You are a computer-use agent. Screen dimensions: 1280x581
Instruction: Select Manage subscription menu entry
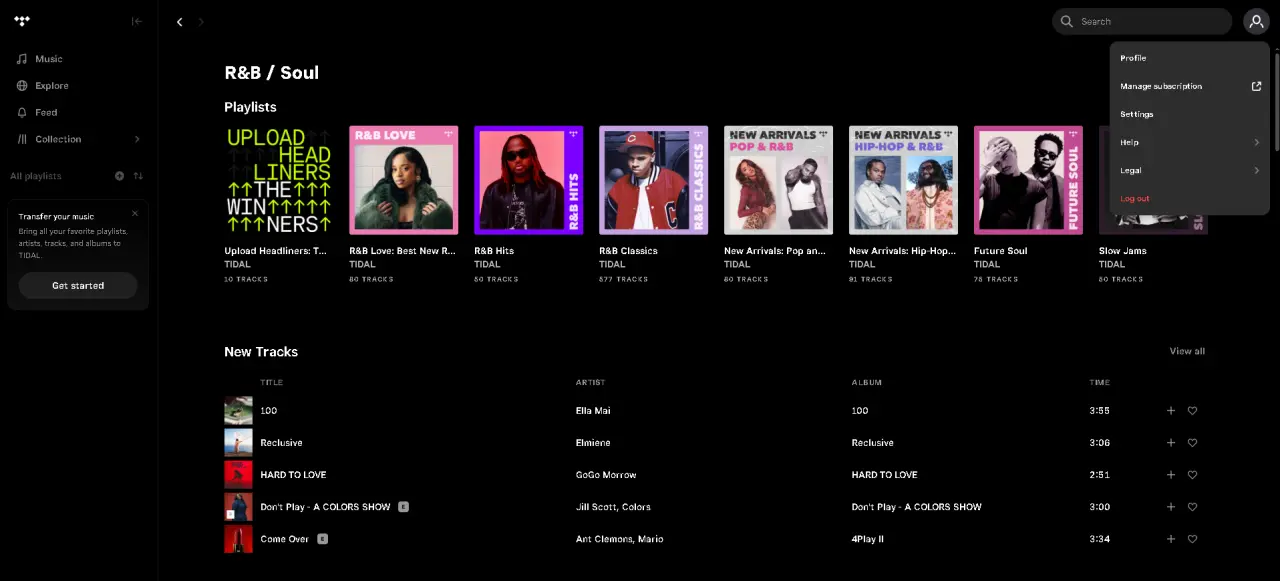1189,86
